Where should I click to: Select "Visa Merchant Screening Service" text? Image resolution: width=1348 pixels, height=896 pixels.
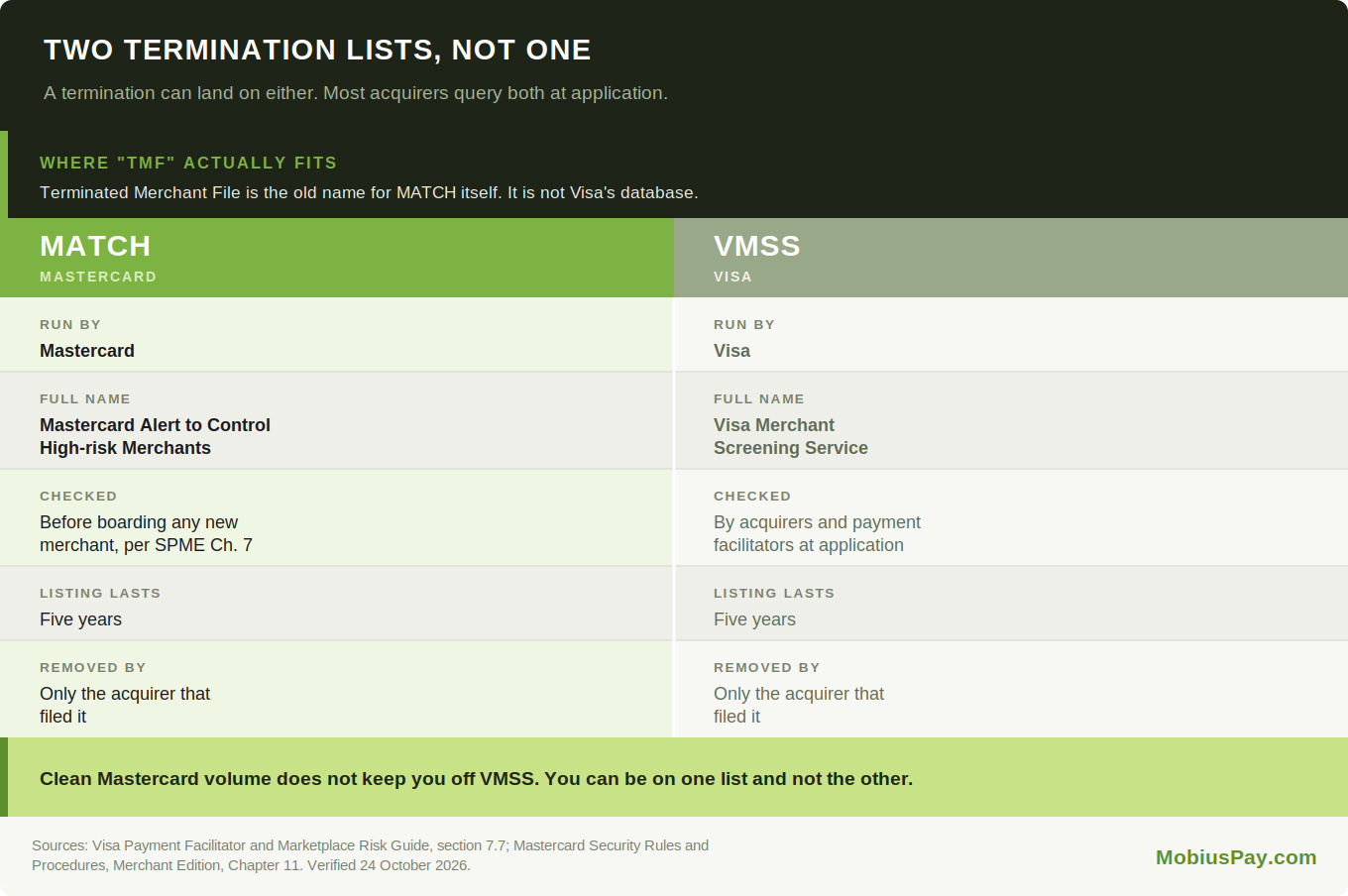point(791,436)
